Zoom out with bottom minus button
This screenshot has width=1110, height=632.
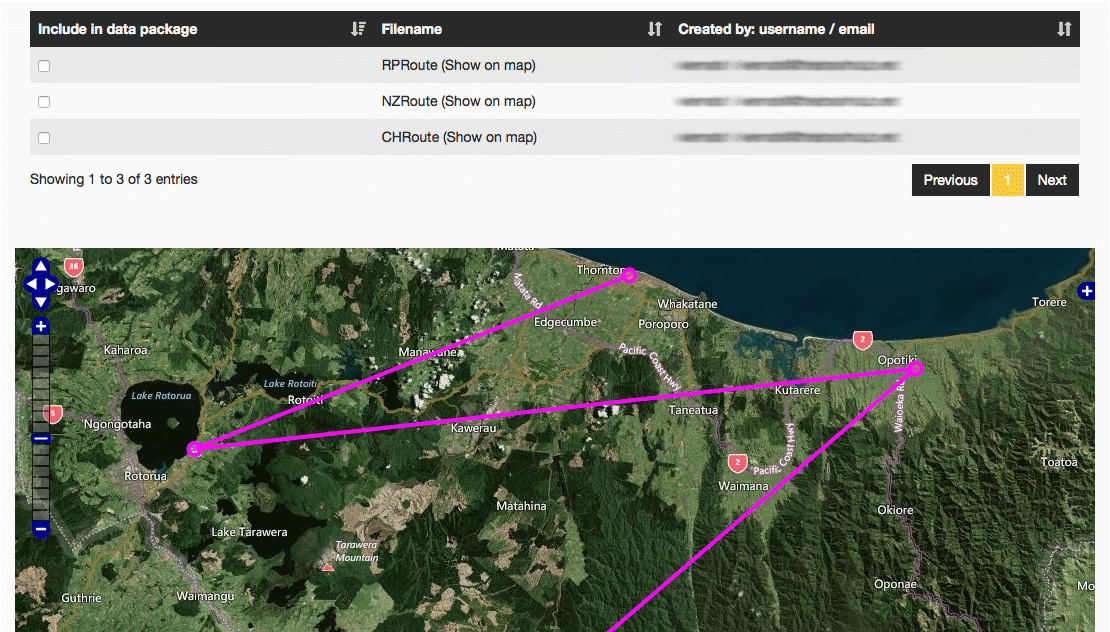pos(41,529)
